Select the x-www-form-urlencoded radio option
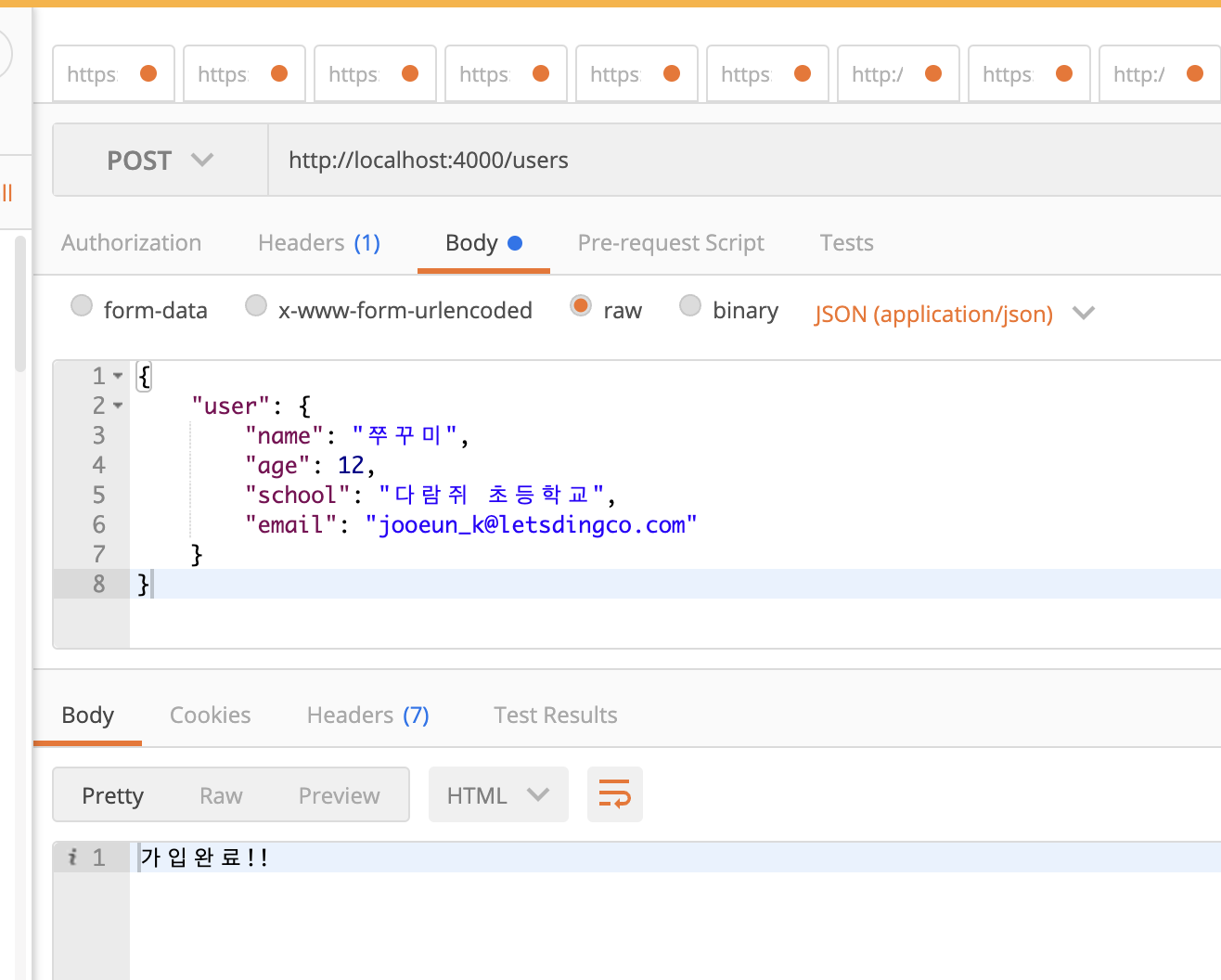This screenshot has width=1221, height=980. [x=256, y=305]
